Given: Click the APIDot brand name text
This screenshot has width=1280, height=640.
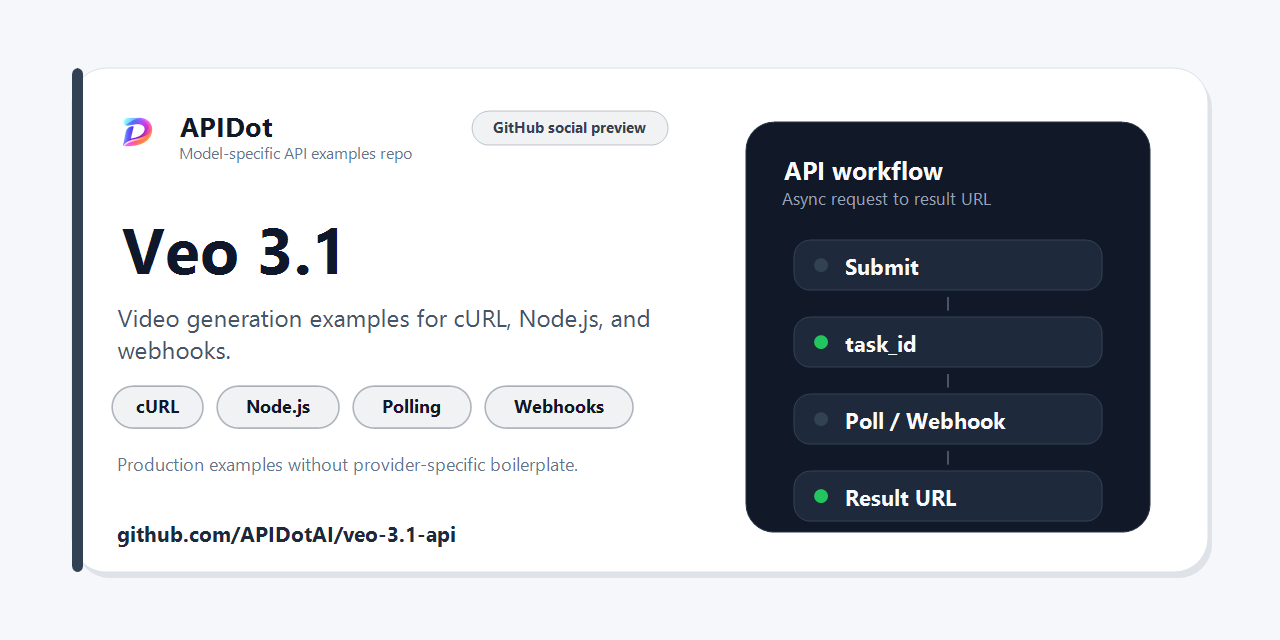Looking at the screenshot, I should 226,128.
